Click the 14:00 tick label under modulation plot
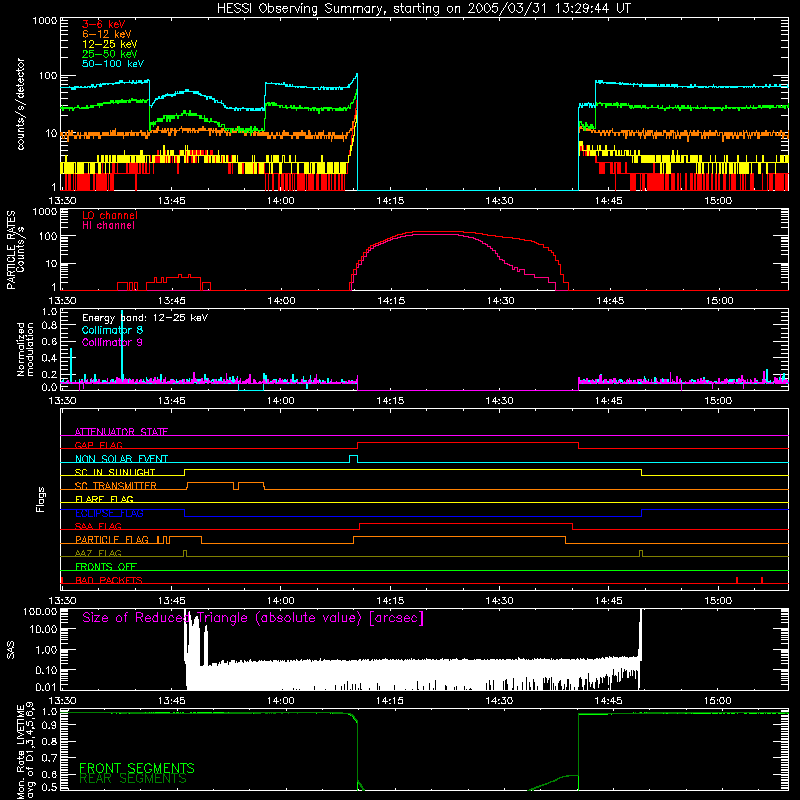 (281, 401)
